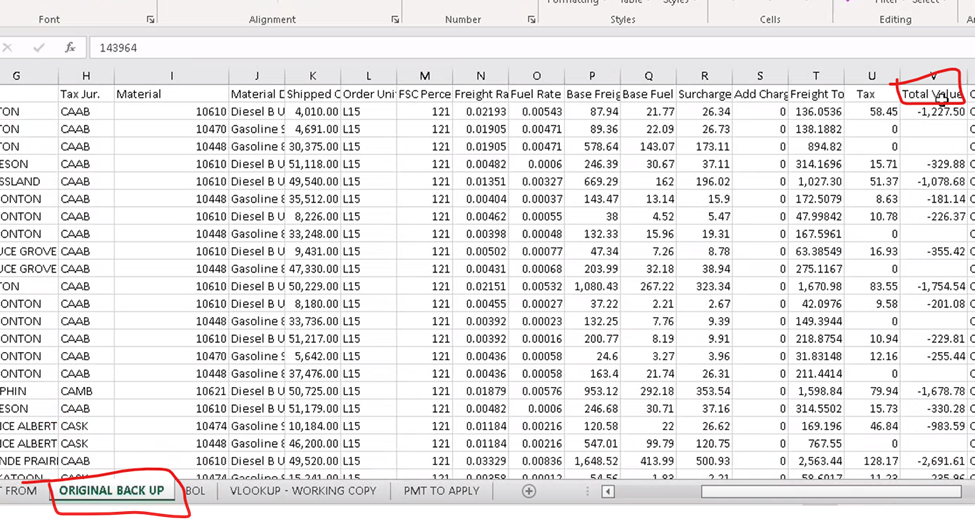Select total value cell -983.59
Image resolution: width=975 pixels, height=519 pixels.
tap(933, 426)
